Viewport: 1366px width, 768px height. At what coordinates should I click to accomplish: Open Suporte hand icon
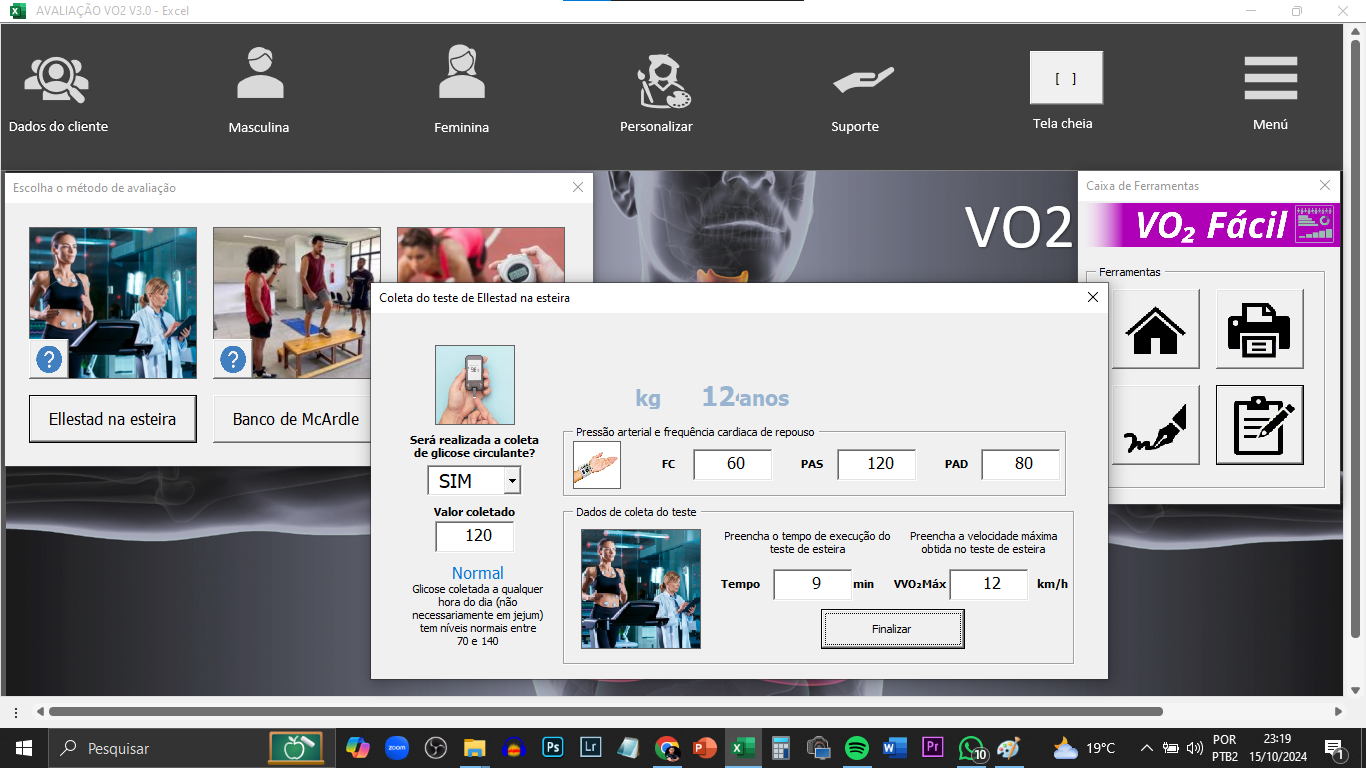(862, 79)
